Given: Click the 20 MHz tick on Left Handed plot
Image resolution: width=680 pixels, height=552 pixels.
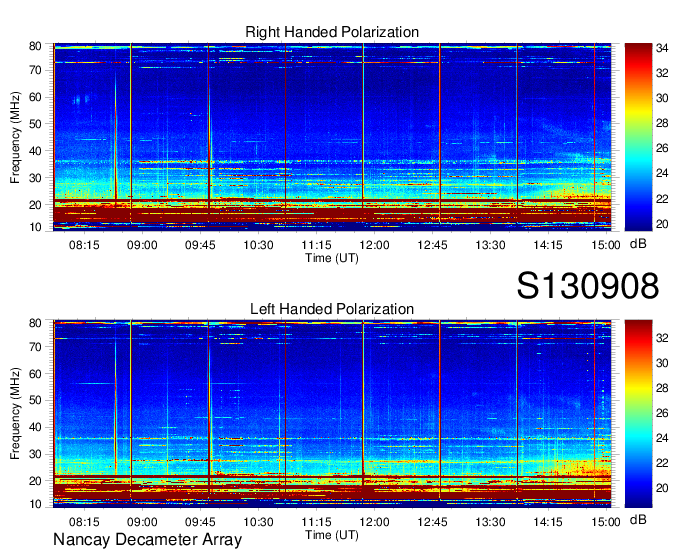Looking at the screenshot, I should [x=35, y=481].
